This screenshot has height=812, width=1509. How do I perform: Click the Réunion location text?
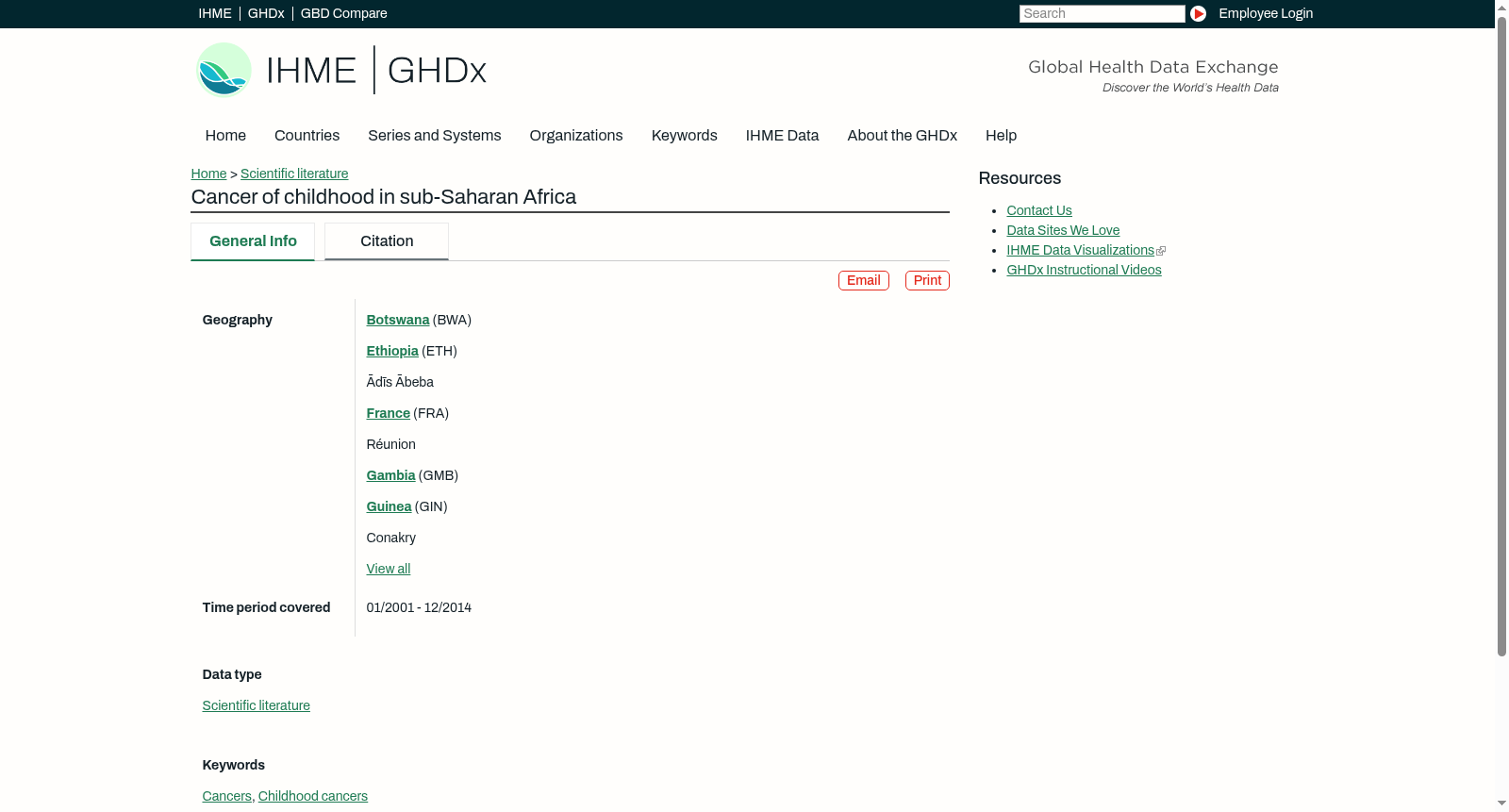(x=390, y=444)
